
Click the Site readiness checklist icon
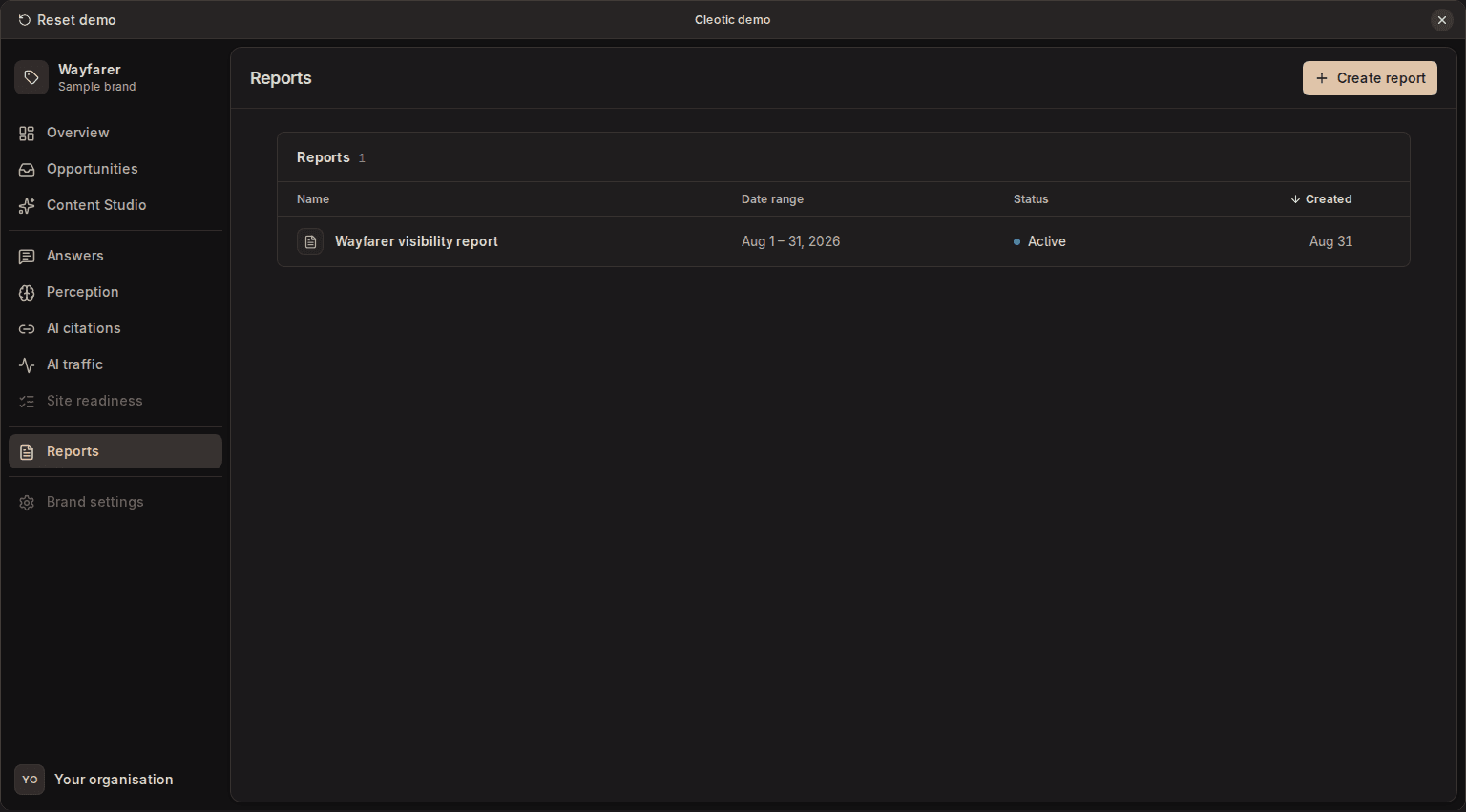pos(27,402)
